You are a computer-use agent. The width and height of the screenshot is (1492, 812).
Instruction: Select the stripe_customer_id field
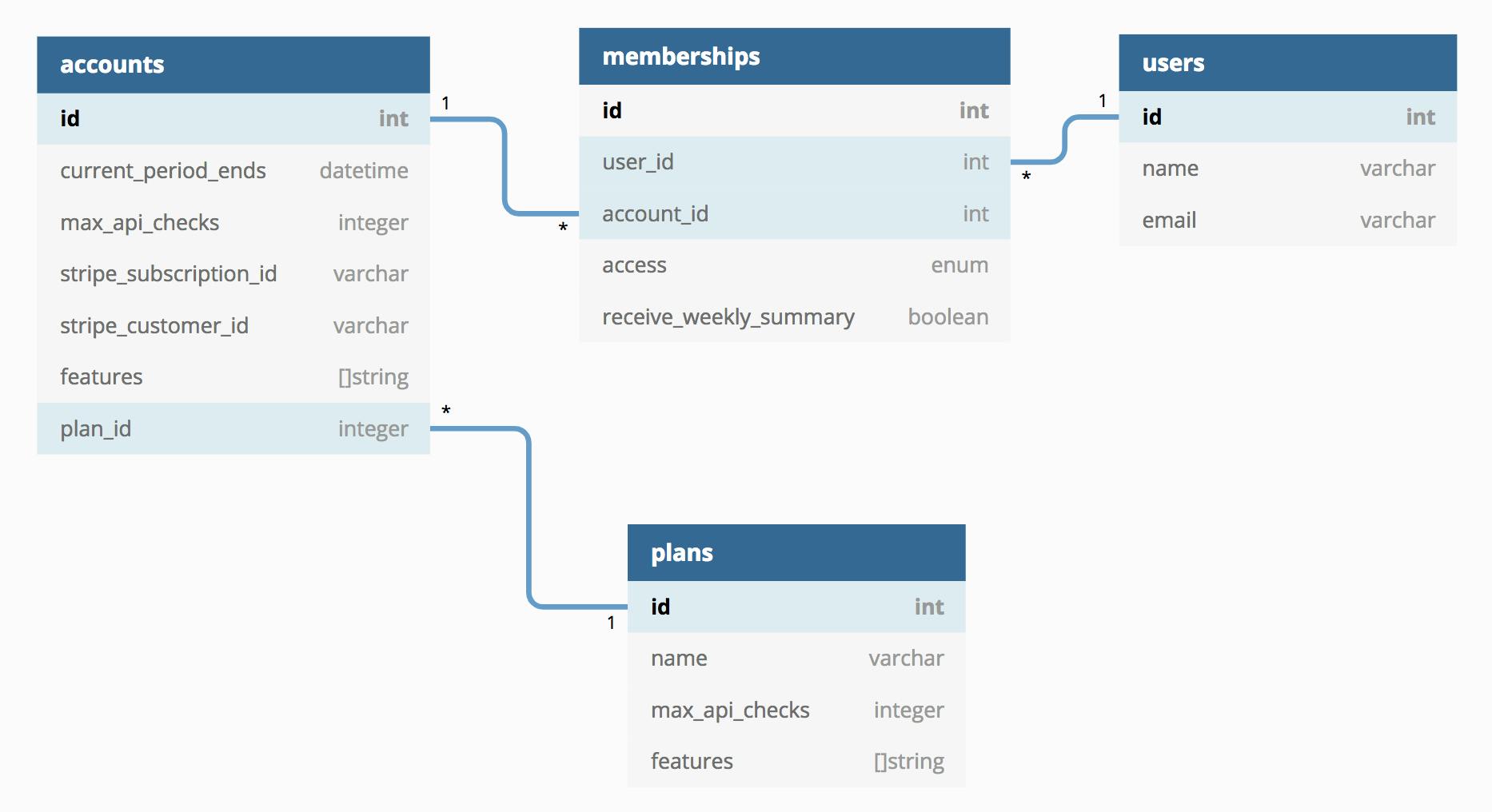click(x=233, y=325)
